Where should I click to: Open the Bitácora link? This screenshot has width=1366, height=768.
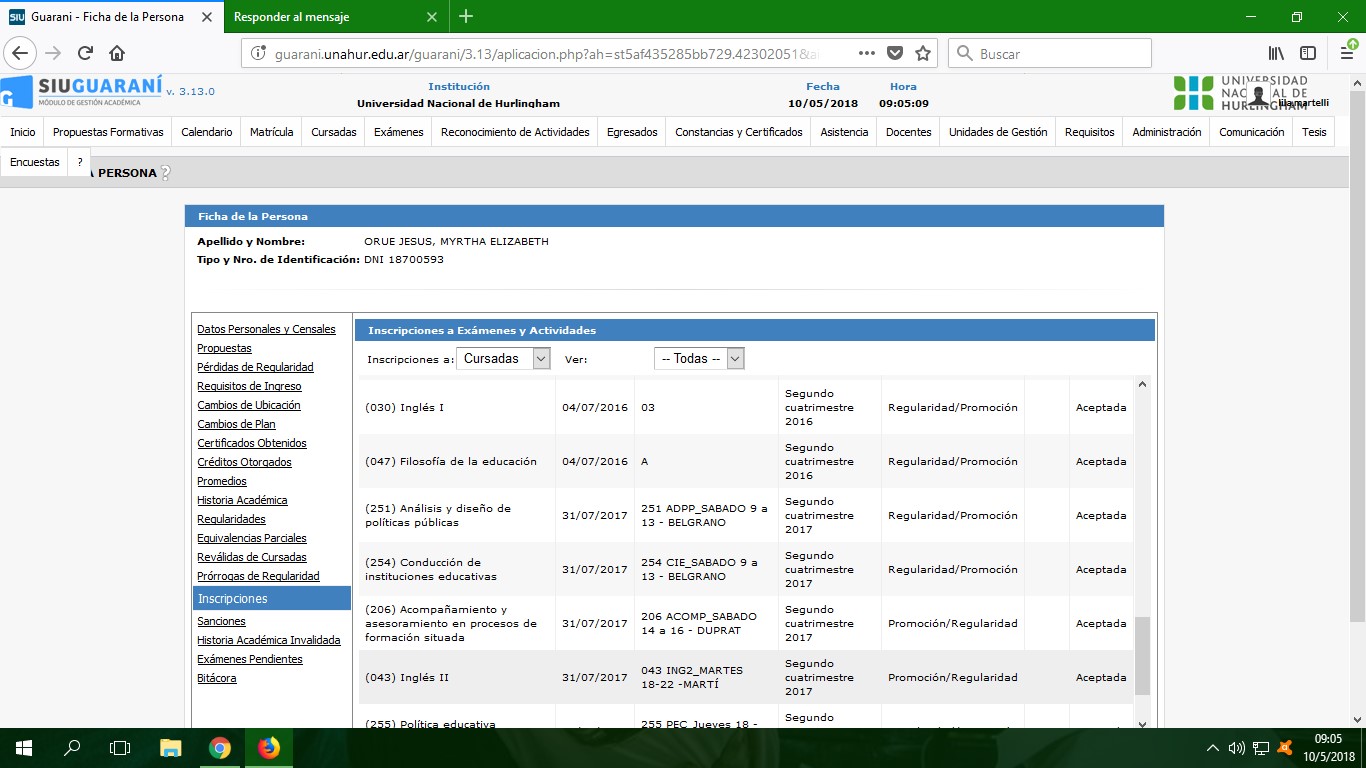click(217, 678)
